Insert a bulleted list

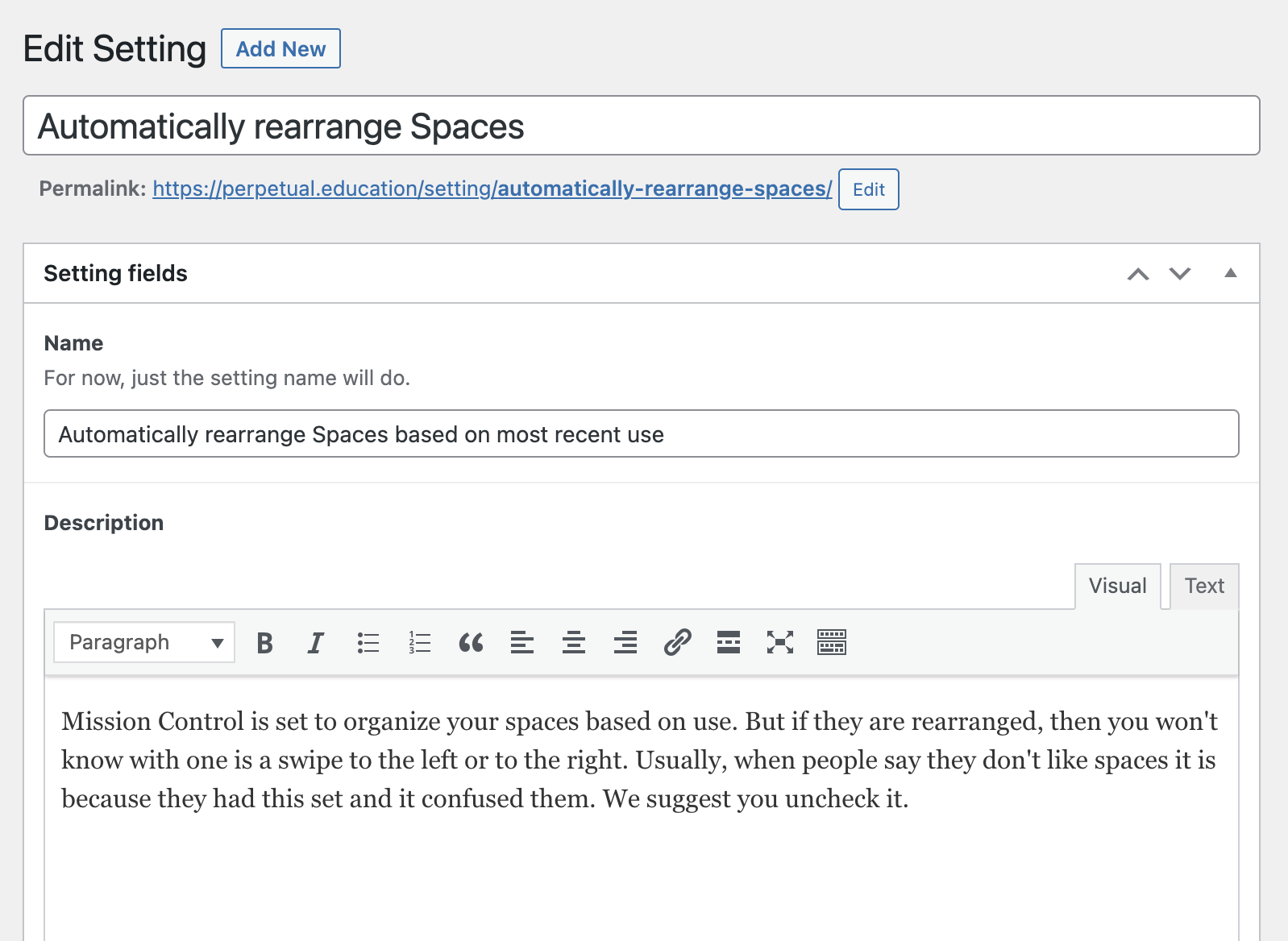pyautogui.click(x=368, y=642)
